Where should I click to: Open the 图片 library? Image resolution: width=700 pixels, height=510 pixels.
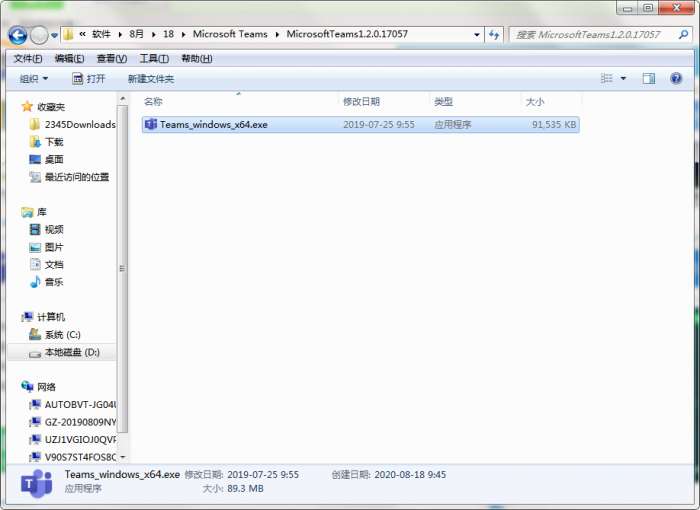pyautogui.click(x=54, y=247)
